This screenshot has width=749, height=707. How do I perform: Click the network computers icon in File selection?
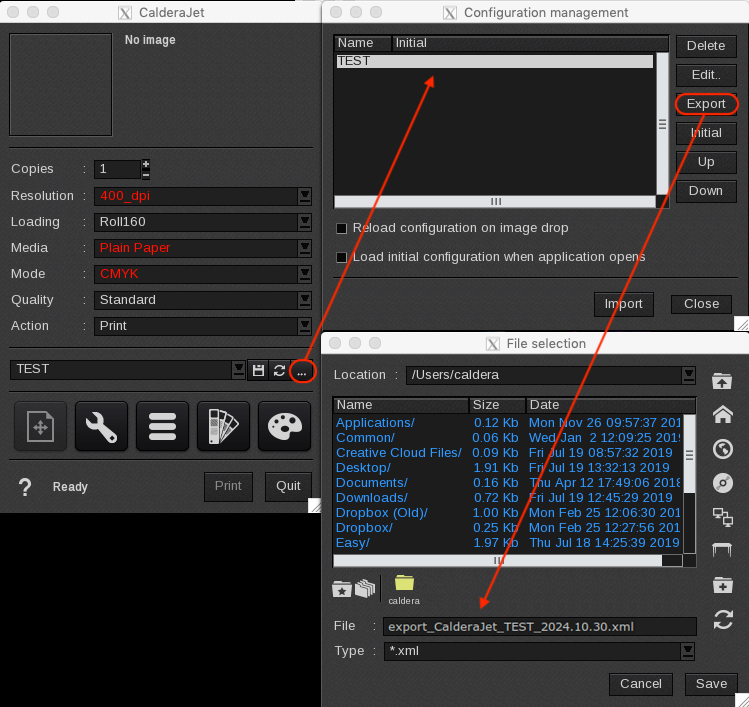coord(723,517)
